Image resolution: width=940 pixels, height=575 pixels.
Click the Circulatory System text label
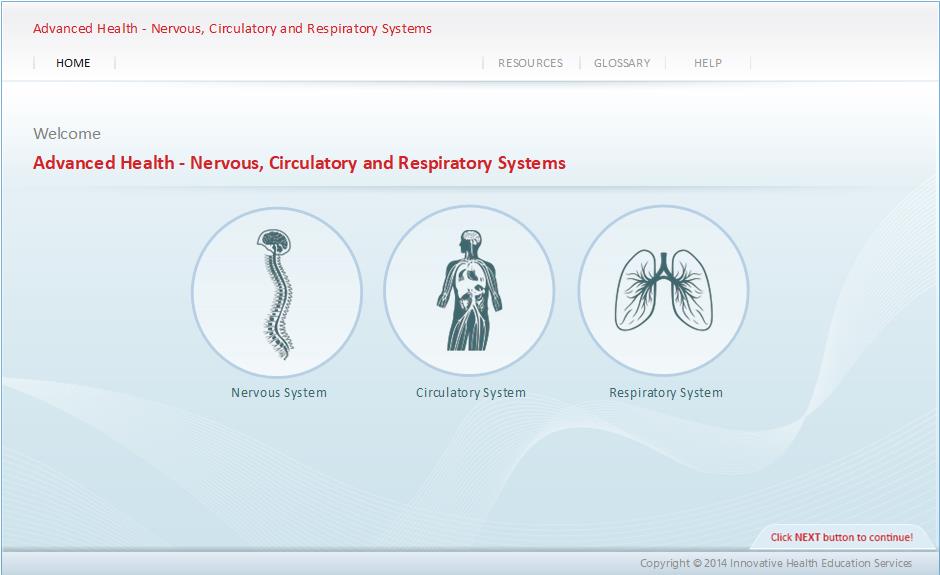471,393
